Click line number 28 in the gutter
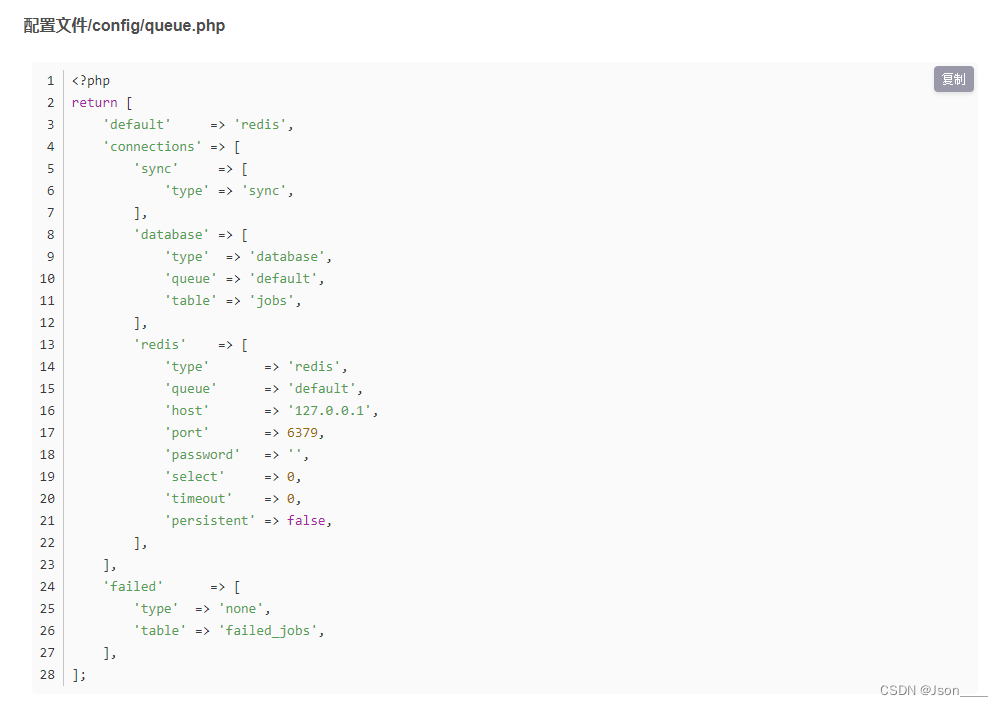The width and height of the screenshot is (1003, 706). pos(46,674)
